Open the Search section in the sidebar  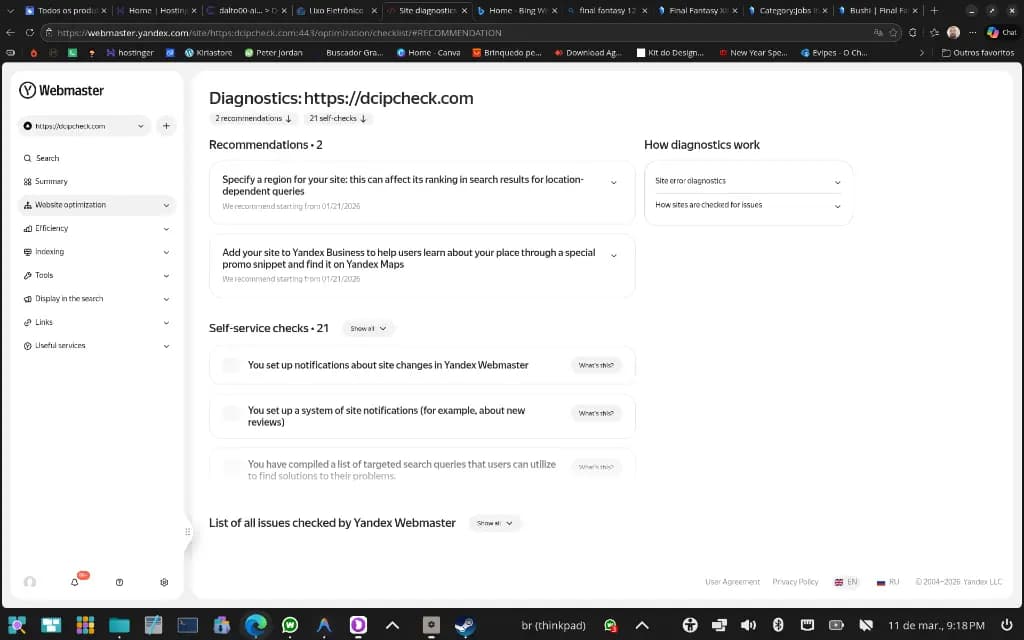(47, 158)
